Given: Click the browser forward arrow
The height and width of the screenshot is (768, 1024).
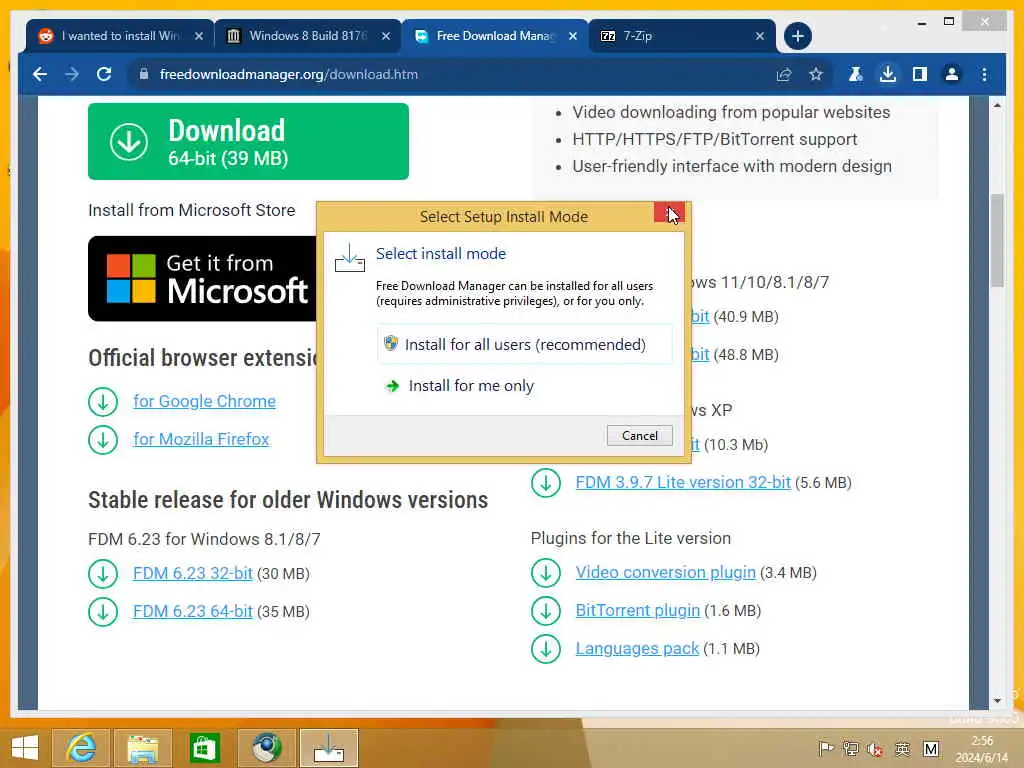Looking at the screenshot, I should coord(72,74).
